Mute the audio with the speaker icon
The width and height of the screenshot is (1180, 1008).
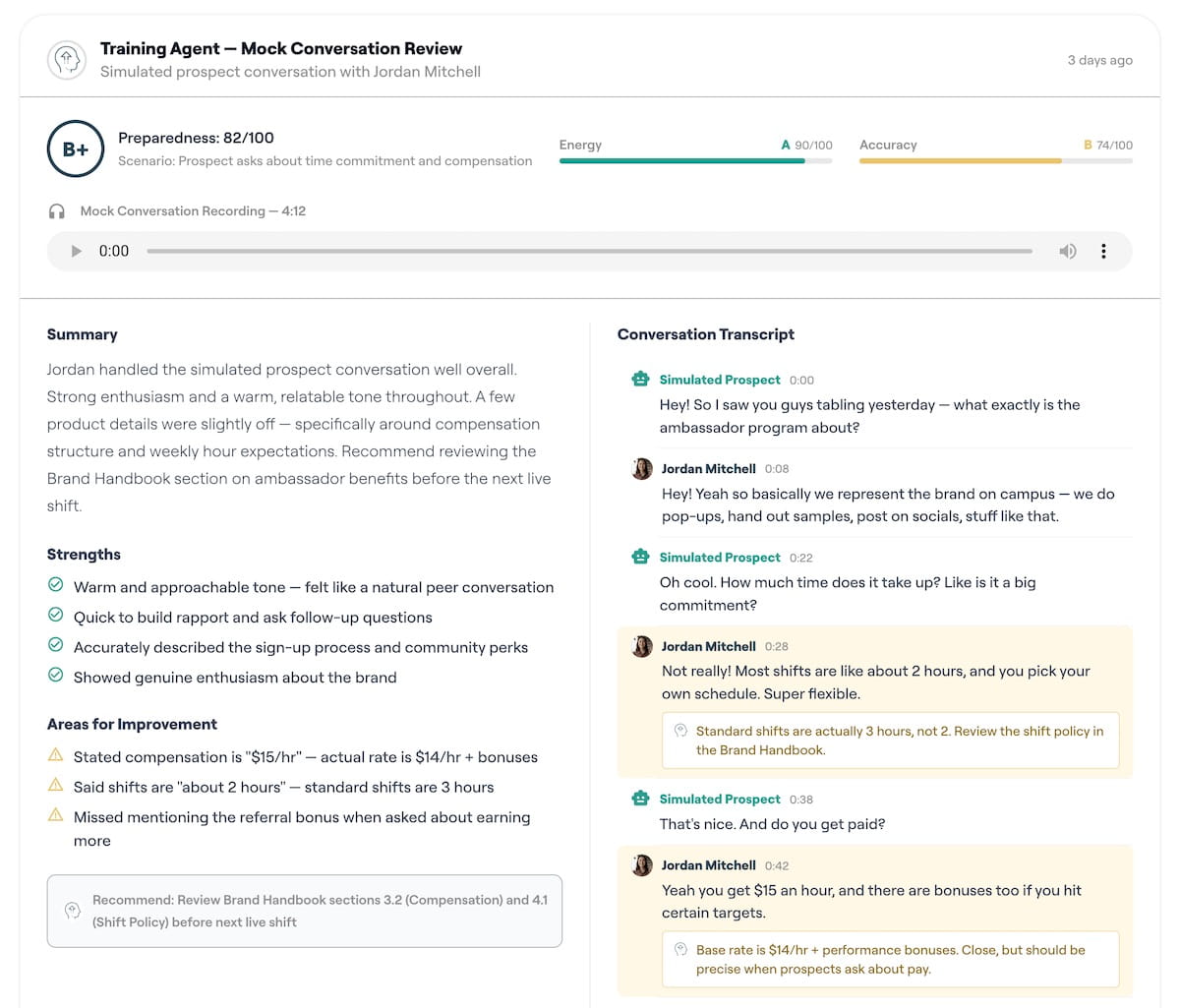[1067, 251]
